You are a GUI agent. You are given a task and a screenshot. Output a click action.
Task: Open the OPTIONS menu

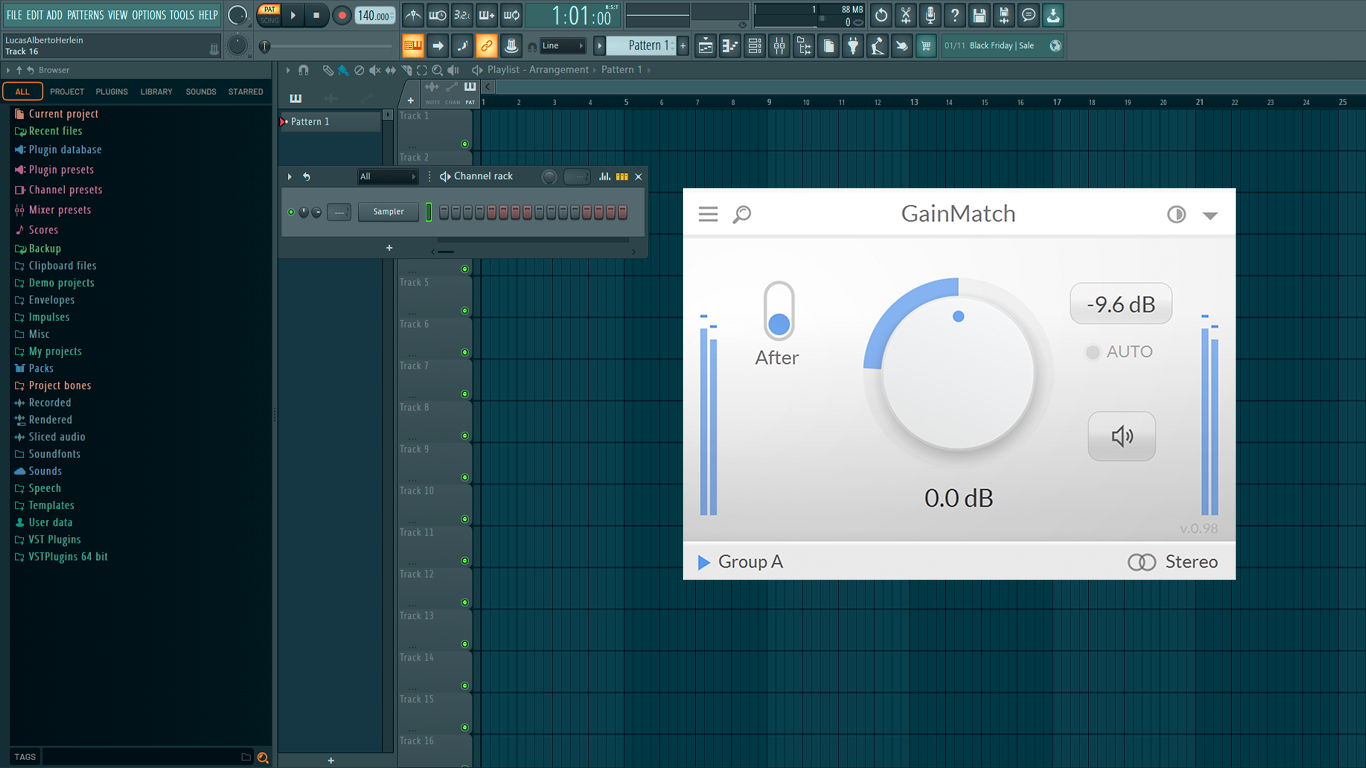tap(149, 15)
